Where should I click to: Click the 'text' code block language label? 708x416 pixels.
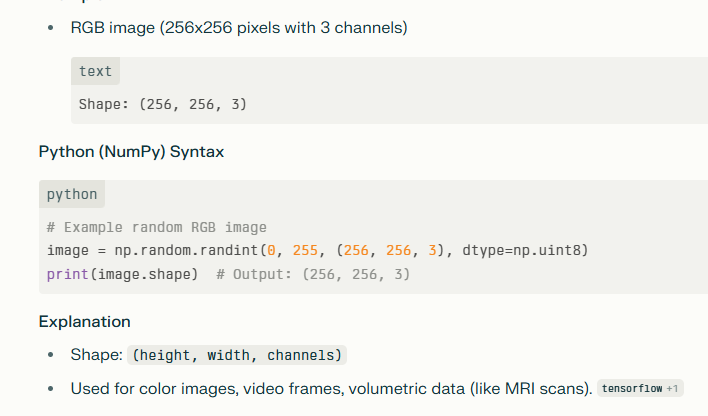[x=96, y=71]
